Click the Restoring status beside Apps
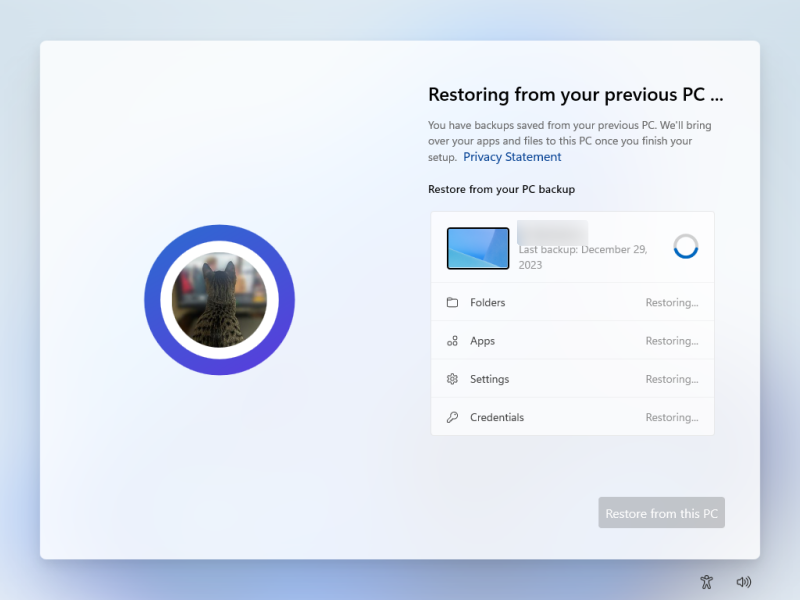The width and height of the screenshot is (800, 600). (x=671, y=341)
